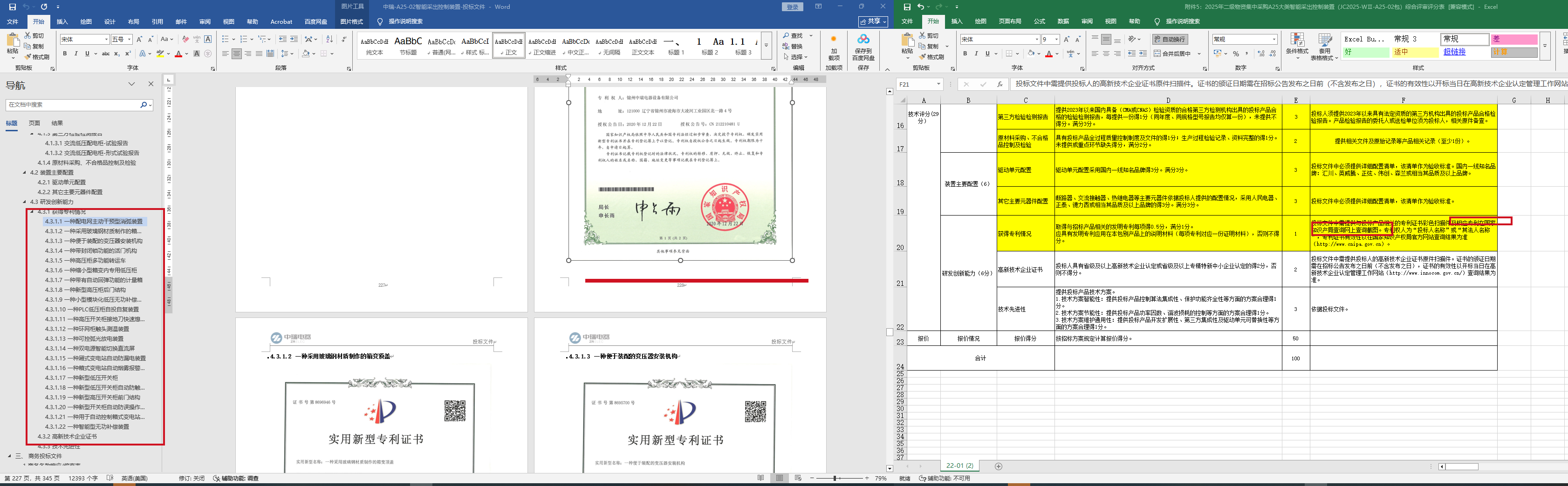This screenshot has height=486, width=1568.
Task: Click the 共享 button in Word
Action: click(x=873, y=21)
